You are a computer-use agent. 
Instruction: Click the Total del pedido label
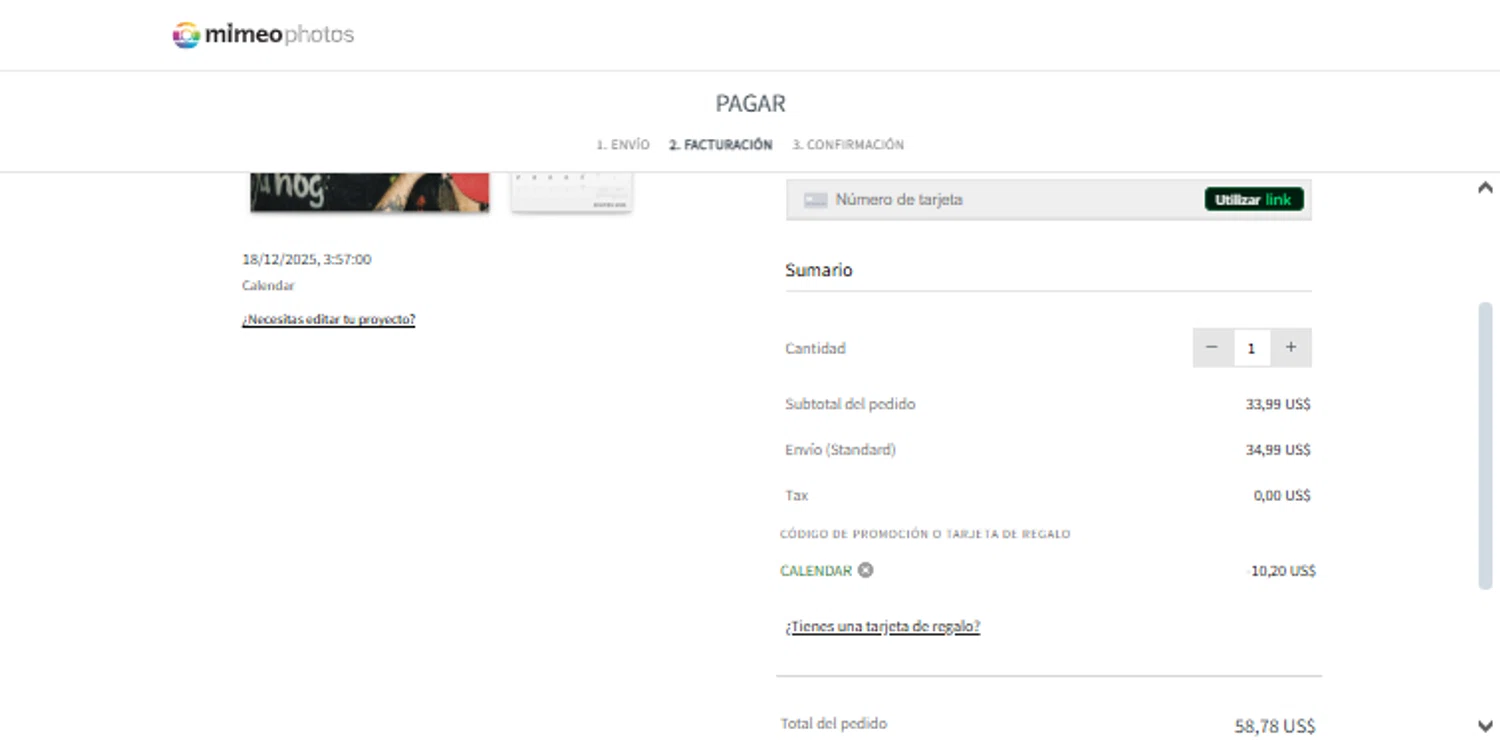point(834,724)
